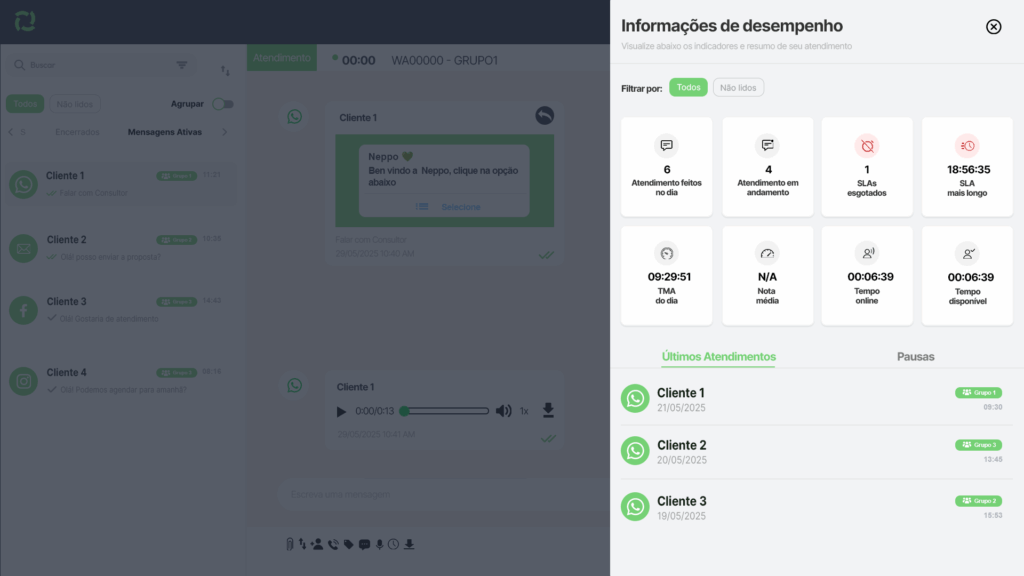Viewport: 1024px width, 576px height.
Task: Click the TMA do dia gauge icon
Action: click(x=667, y=254)
